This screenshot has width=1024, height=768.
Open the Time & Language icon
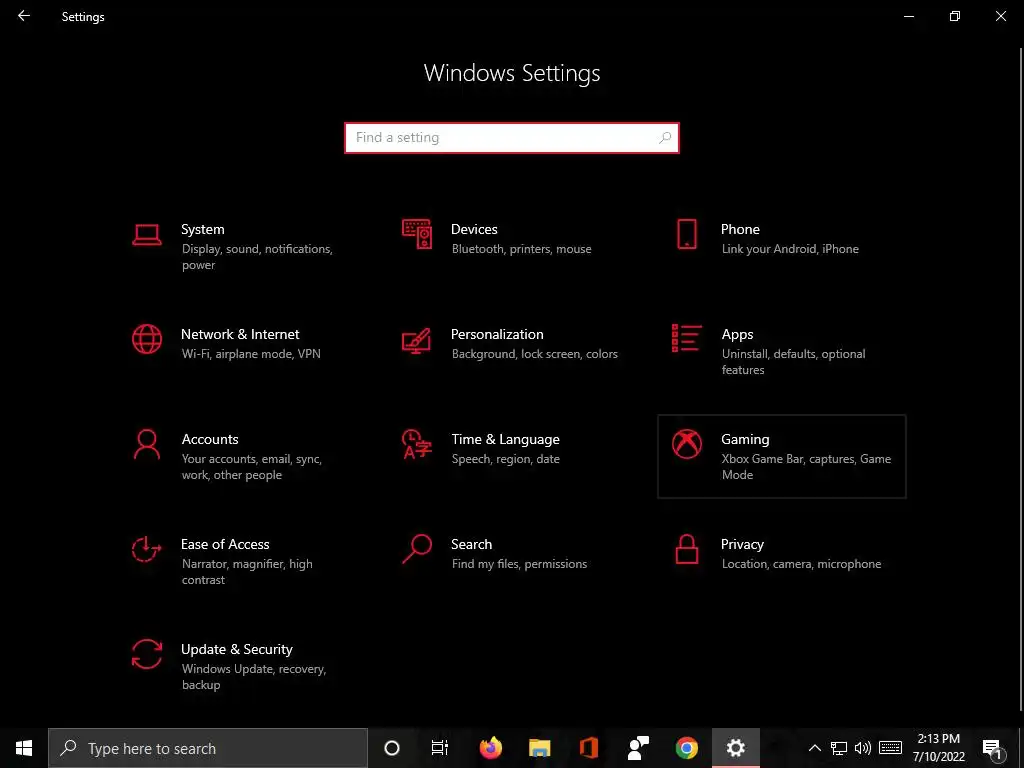(417, 444)
